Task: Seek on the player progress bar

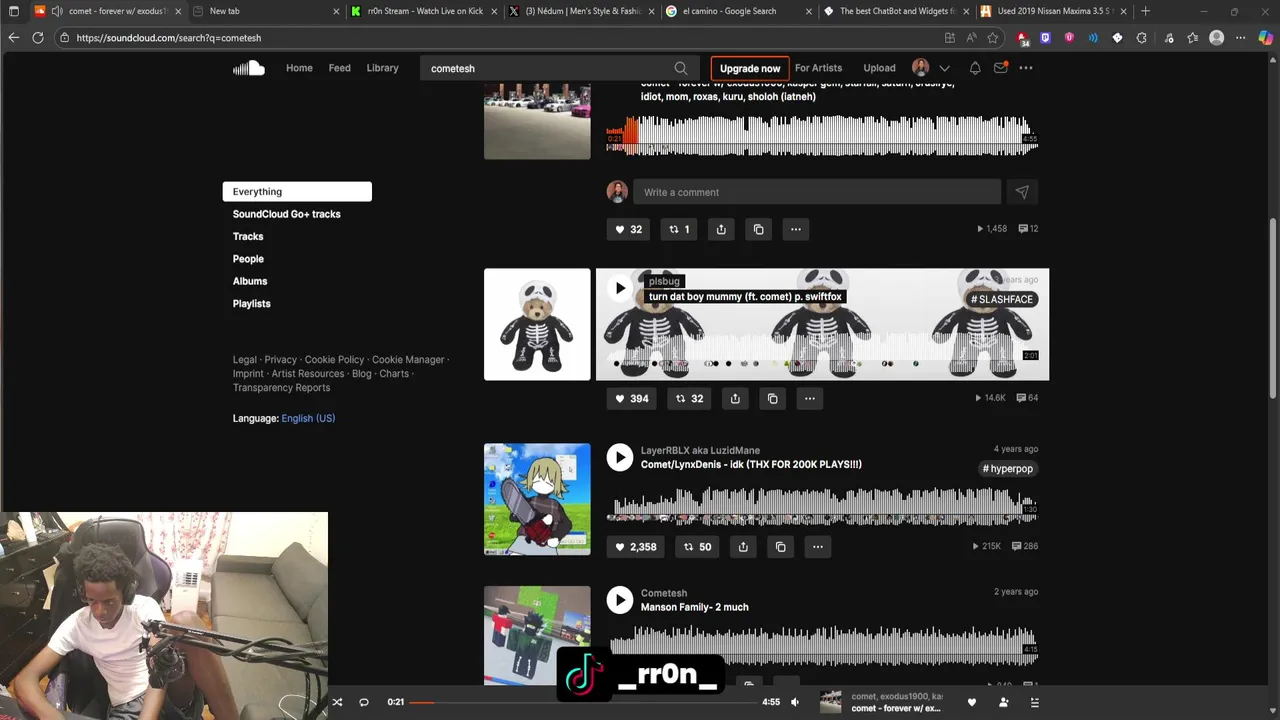Action: (x=583, y=702)
